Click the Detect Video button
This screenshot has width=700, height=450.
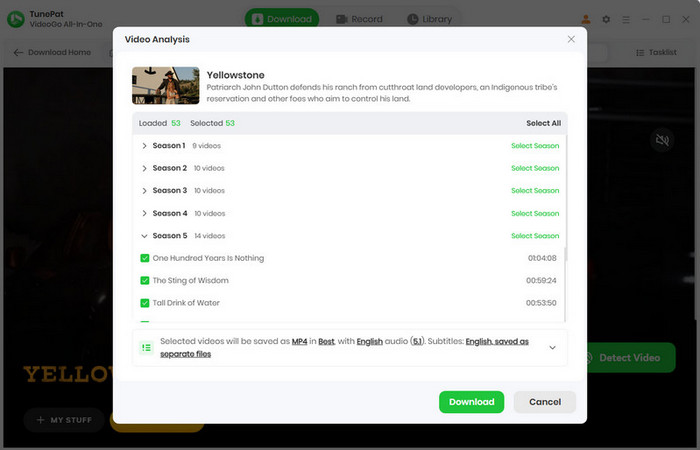tap(630, 358)
